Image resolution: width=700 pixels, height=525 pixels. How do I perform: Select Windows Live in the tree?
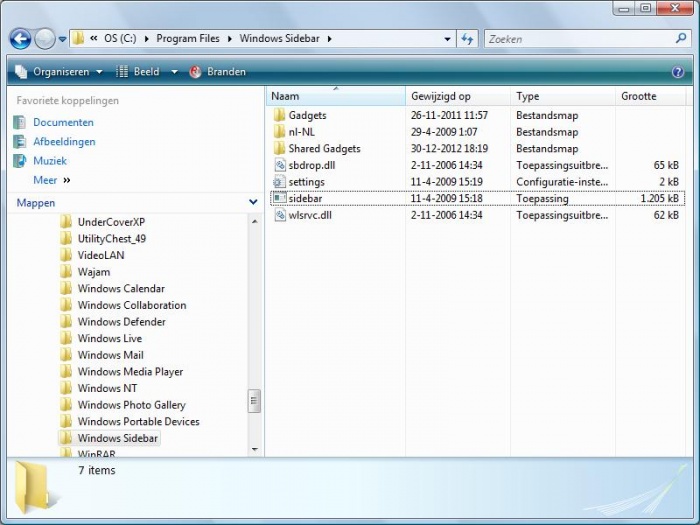click(x=110, y=338)
